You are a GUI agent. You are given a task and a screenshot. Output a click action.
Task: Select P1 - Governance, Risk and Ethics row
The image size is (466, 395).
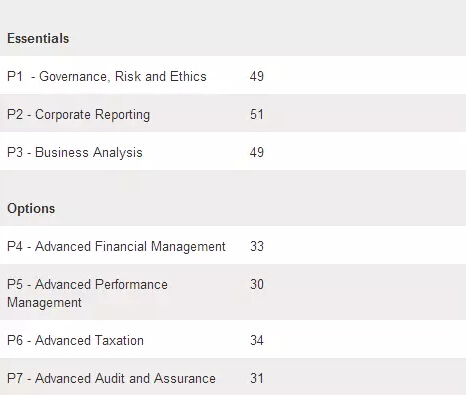click(233, 75)
